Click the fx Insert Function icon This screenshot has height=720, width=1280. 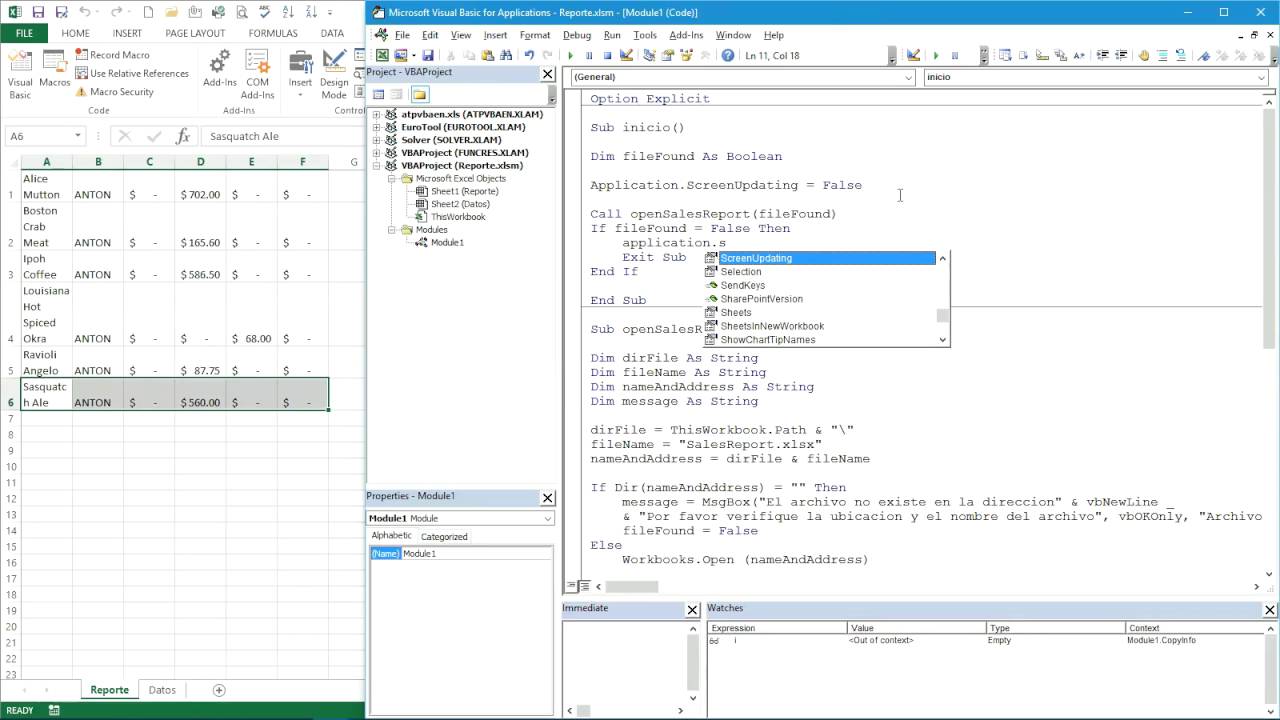click(x=183, y=136)
